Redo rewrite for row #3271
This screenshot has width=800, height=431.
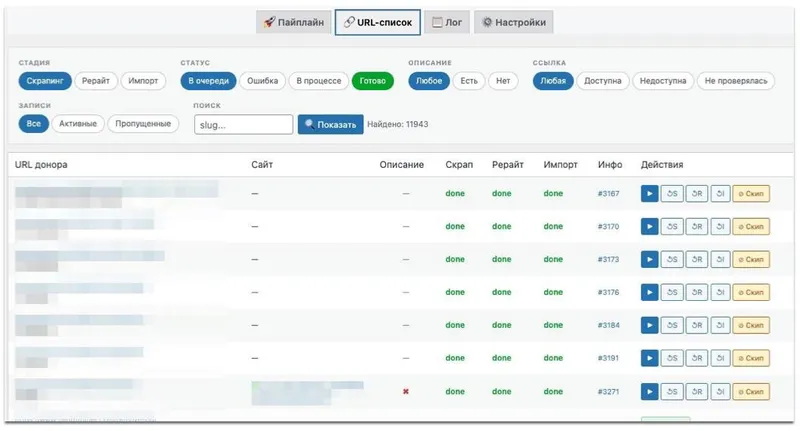[697, 392]
